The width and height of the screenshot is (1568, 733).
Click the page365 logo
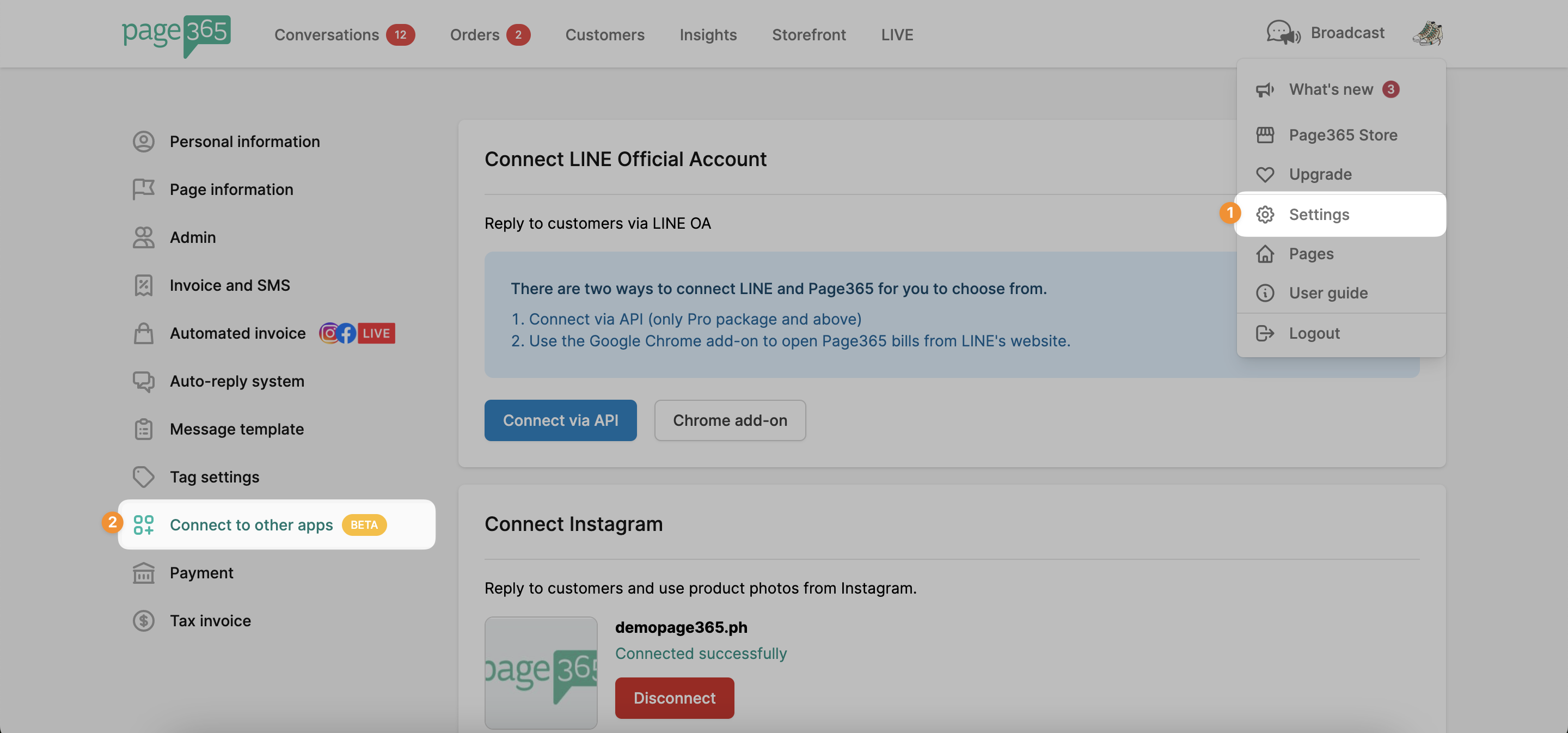[x=176, y=35]
